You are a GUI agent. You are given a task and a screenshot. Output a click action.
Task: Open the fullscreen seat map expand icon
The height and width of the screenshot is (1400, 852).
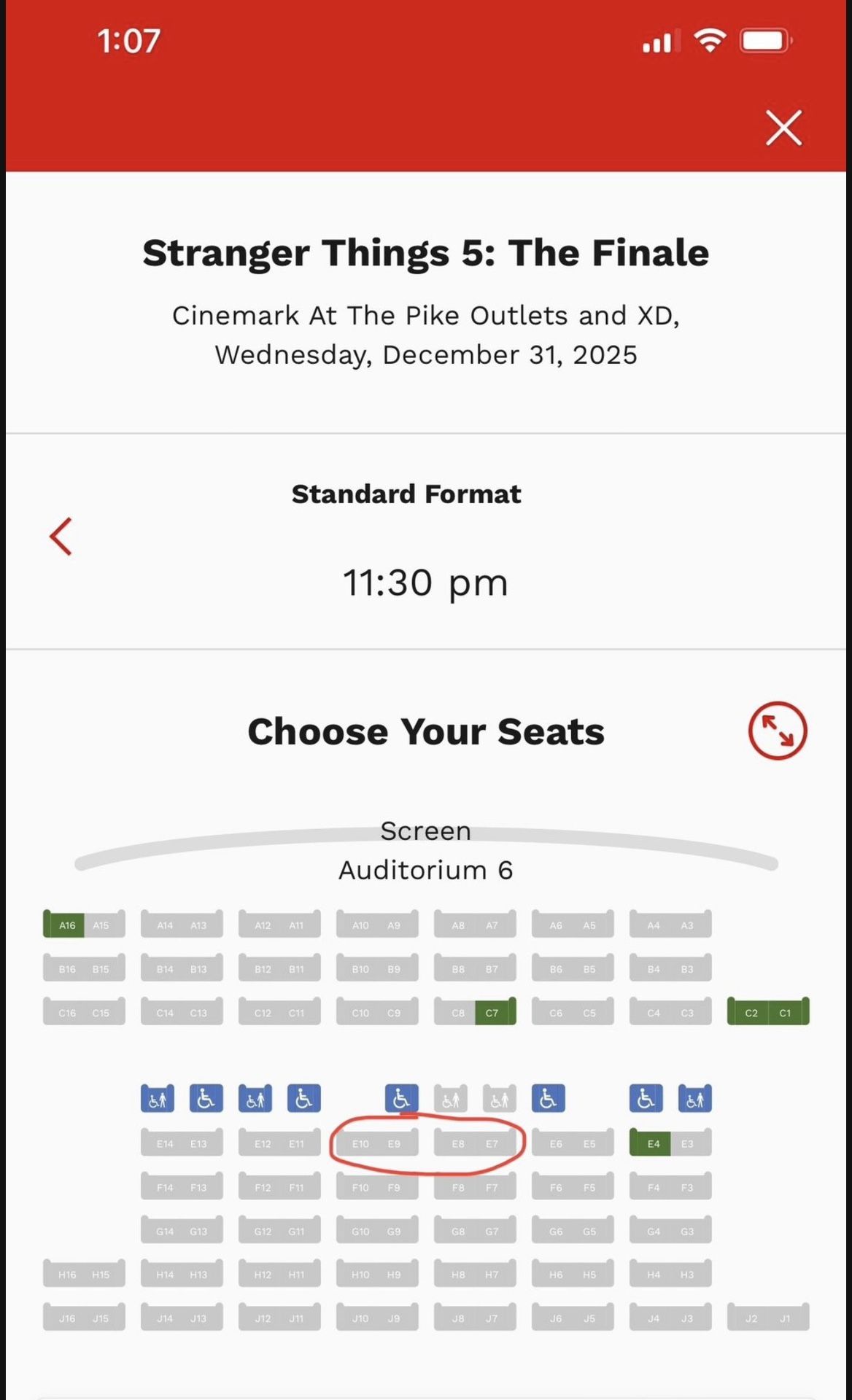tap(777, 731)
